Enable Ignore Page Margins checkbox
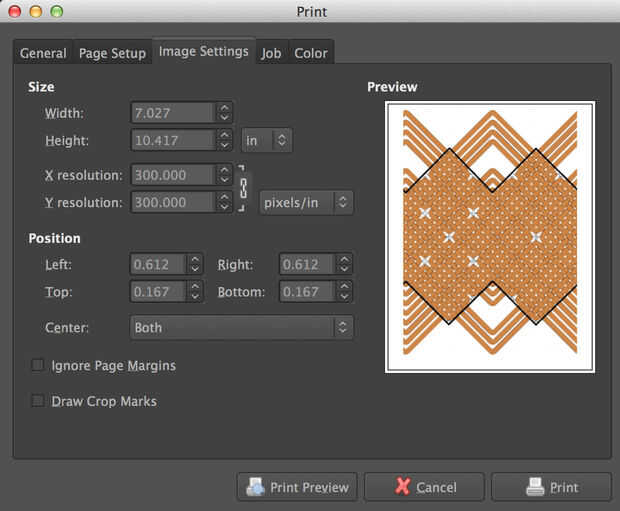Screen dimensions: 620x511 [x=38, y=366]
